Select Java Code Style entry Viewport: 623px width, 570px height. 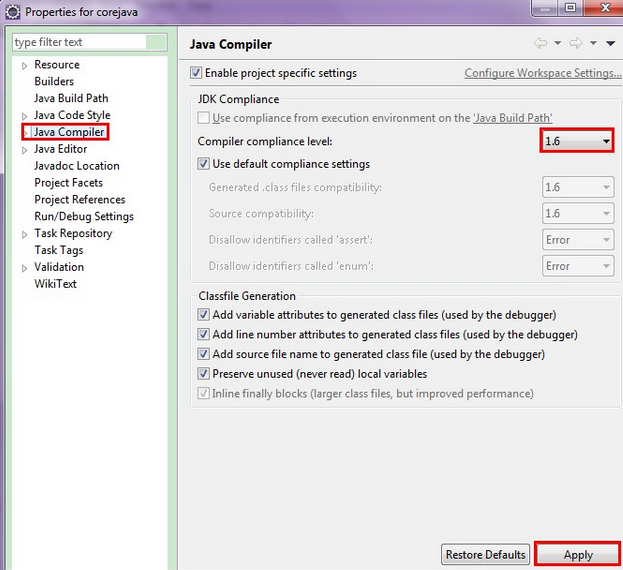pos(72,115)
